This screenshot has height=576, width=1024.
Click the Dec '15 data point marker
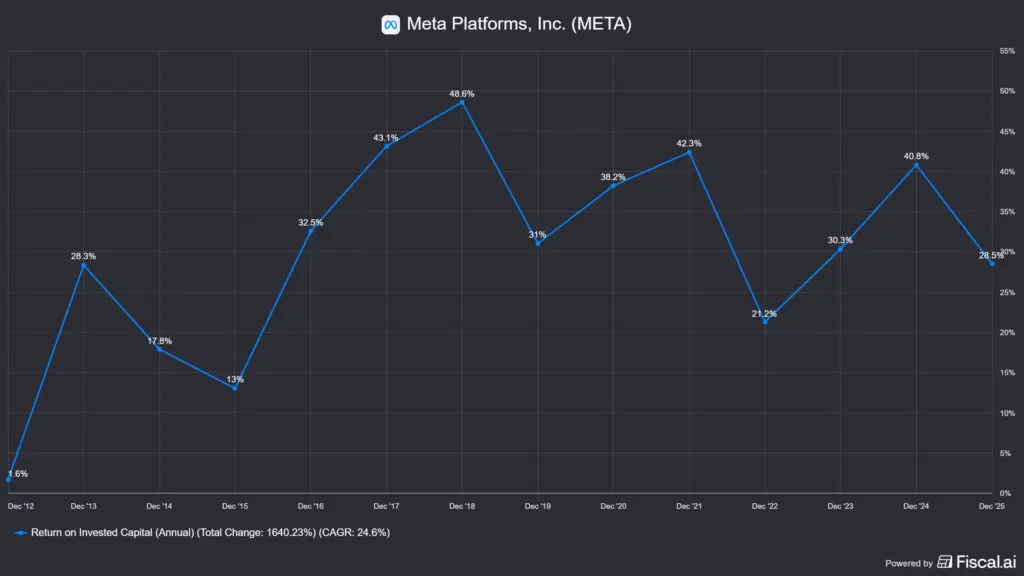coord(235,388)
